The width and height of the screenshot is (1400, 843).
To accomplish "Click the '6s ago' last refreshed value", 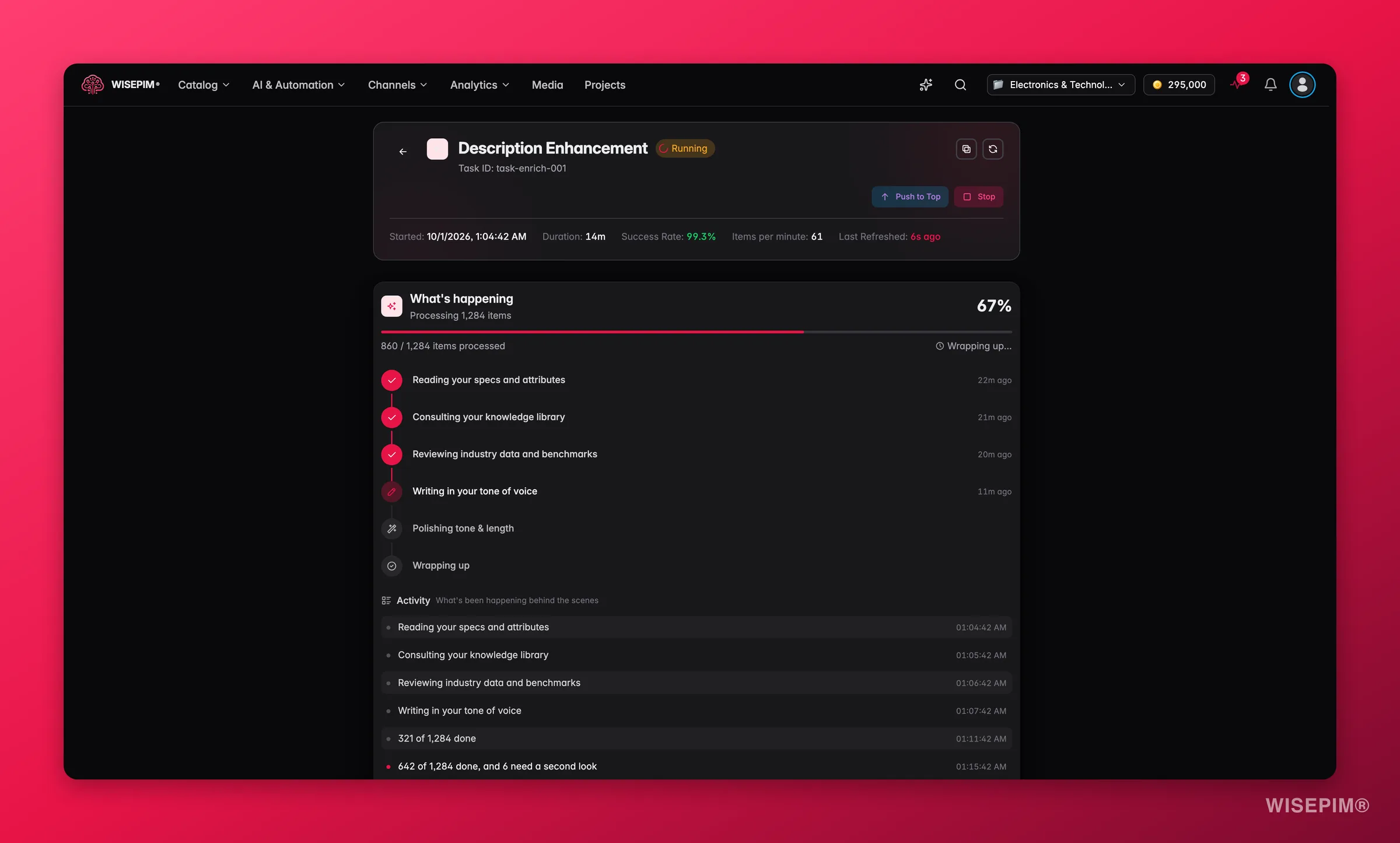I will point(925,236).
